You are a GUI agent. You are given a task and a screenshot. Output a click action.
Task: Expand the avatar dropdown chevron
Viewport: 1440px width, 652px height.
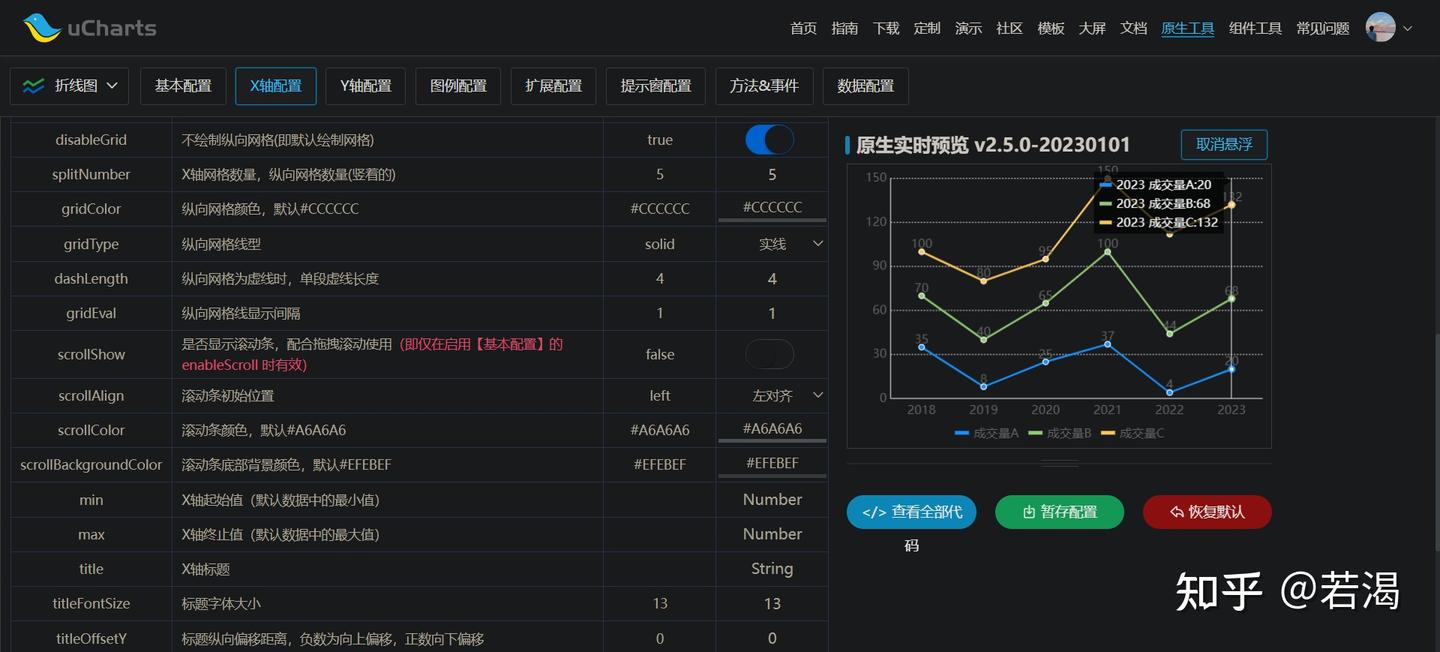(x=1408, y=28)
